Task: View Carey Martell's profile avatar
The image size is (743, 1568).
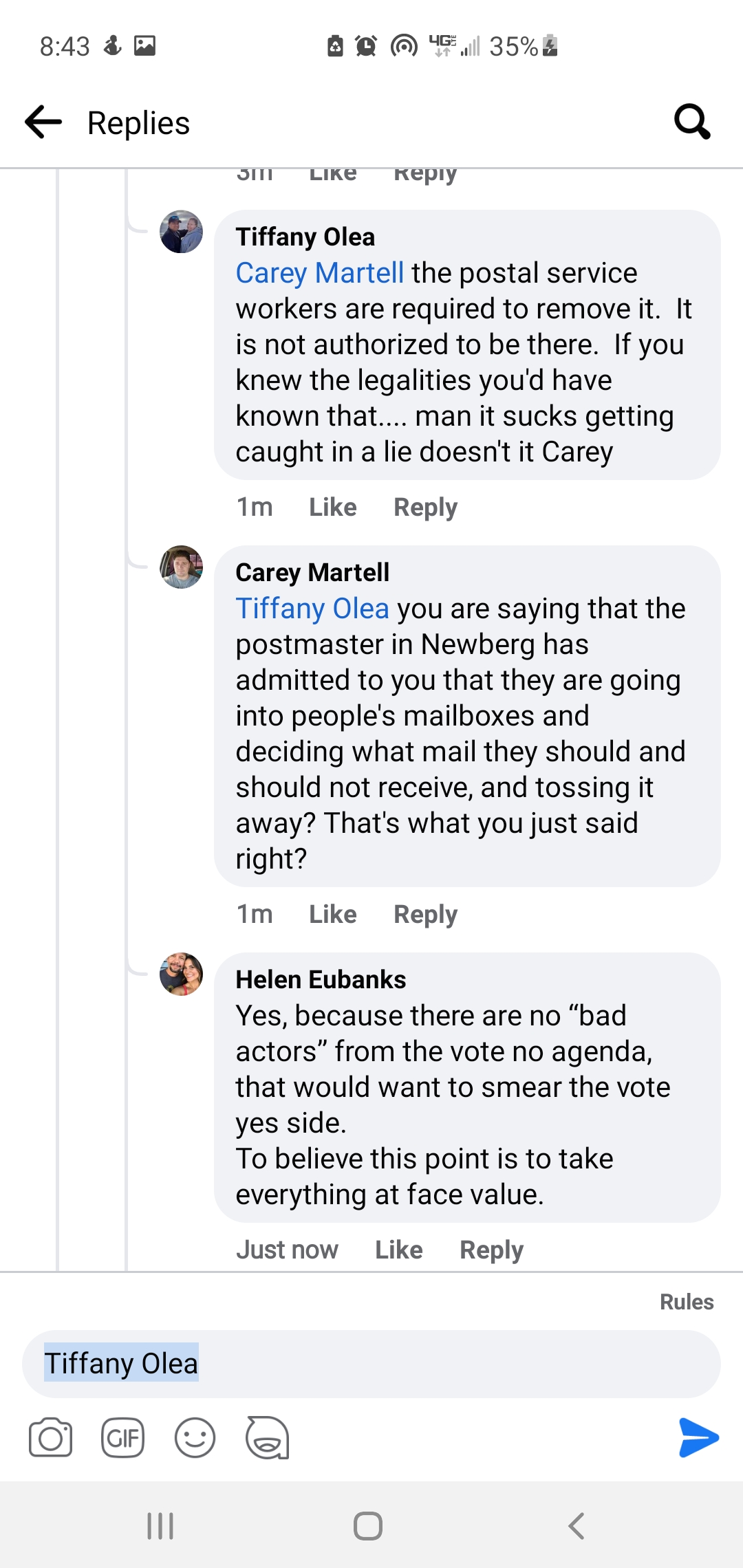Action: click(x=181, y=567)
